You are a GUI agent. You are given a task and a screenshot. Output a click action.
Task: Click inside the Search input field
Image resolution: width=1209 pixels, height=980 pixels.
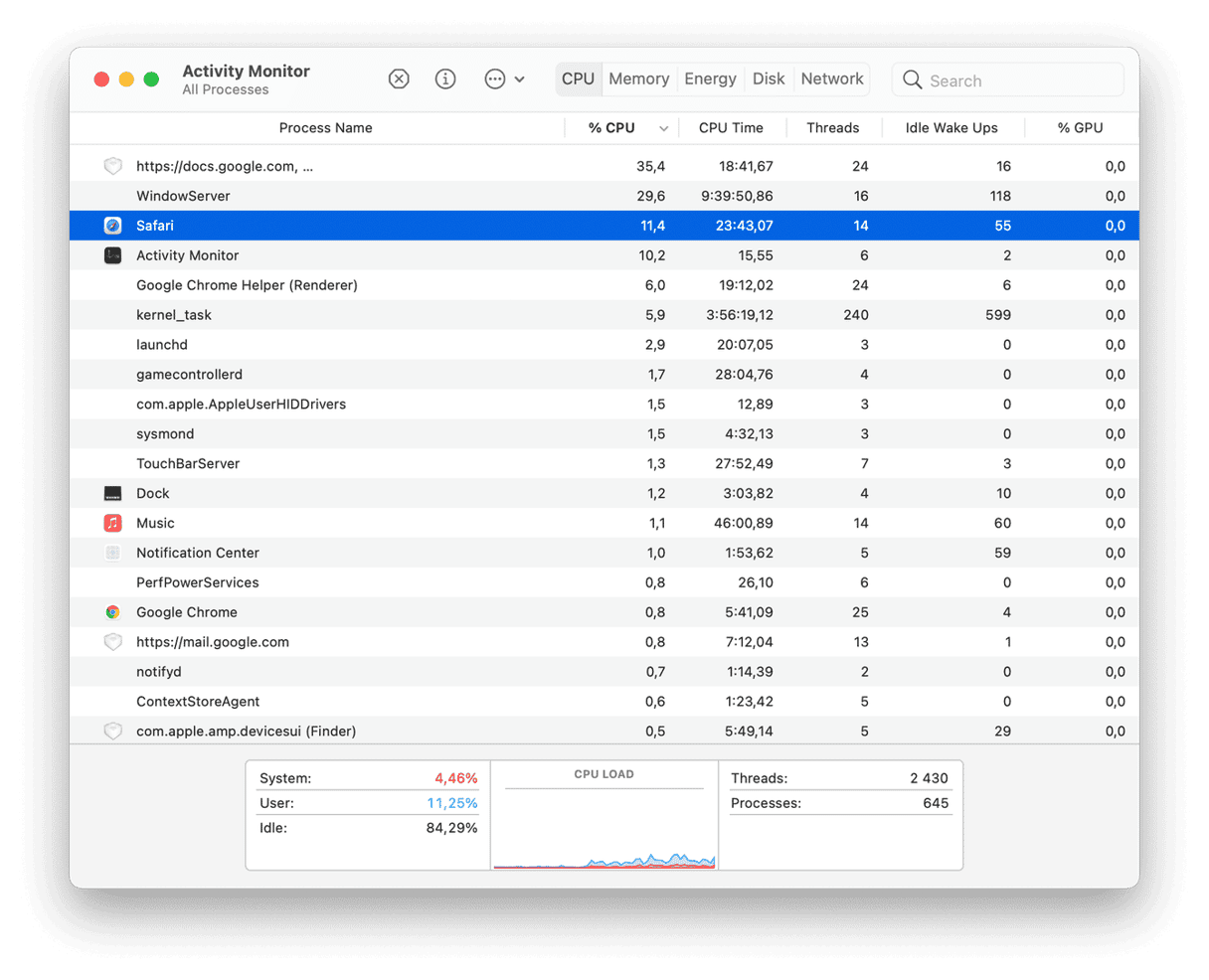(1004, 80)
